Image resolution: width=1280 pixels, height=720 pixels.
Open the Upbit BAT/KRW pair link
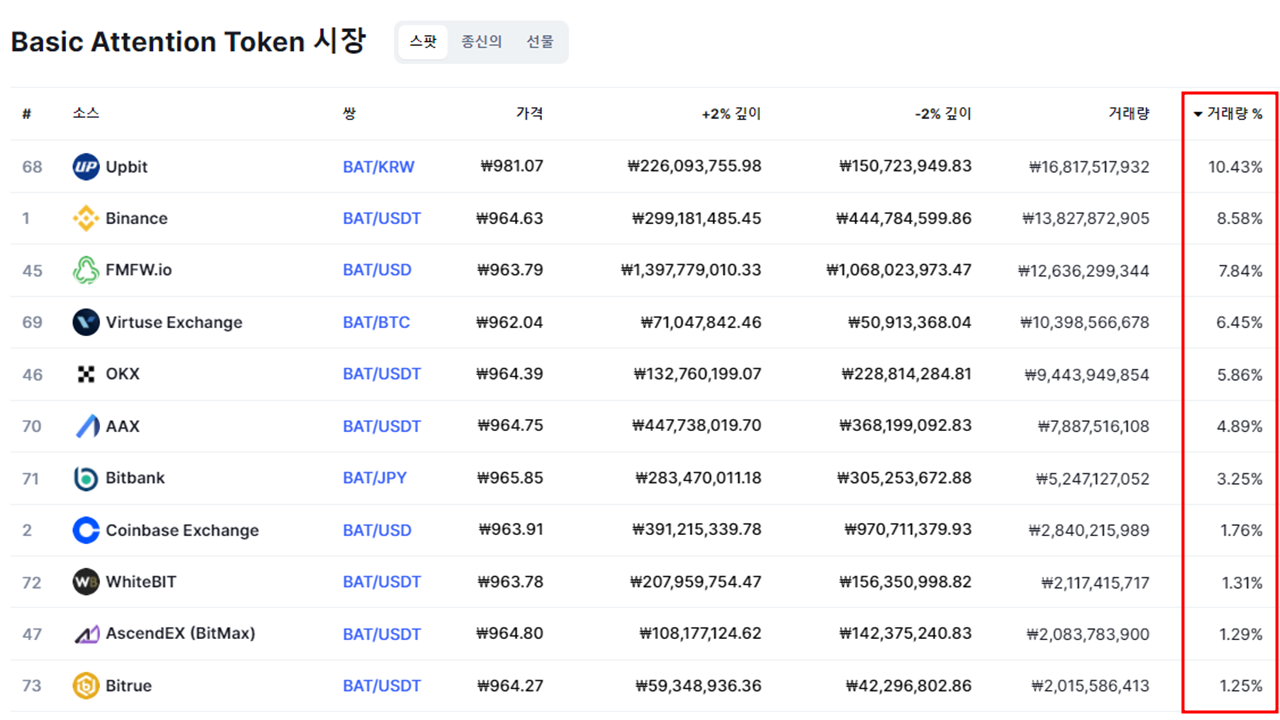coord(378,167)
